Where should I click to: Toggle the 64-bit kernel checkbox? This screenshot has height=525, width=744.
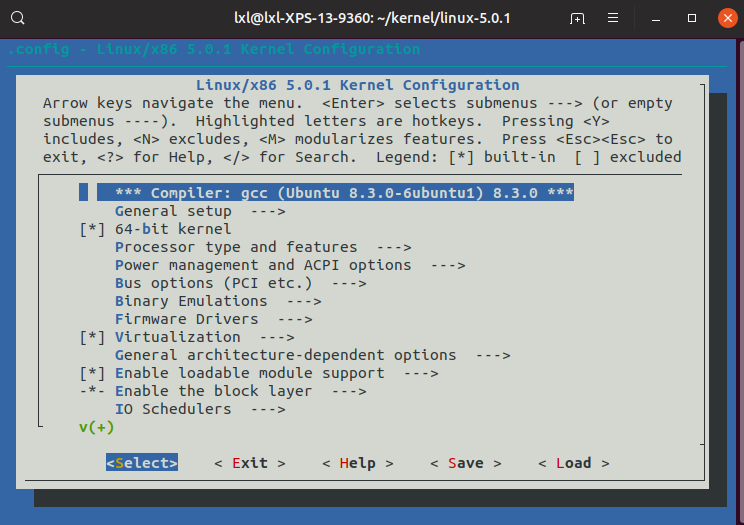click(91, 229)
